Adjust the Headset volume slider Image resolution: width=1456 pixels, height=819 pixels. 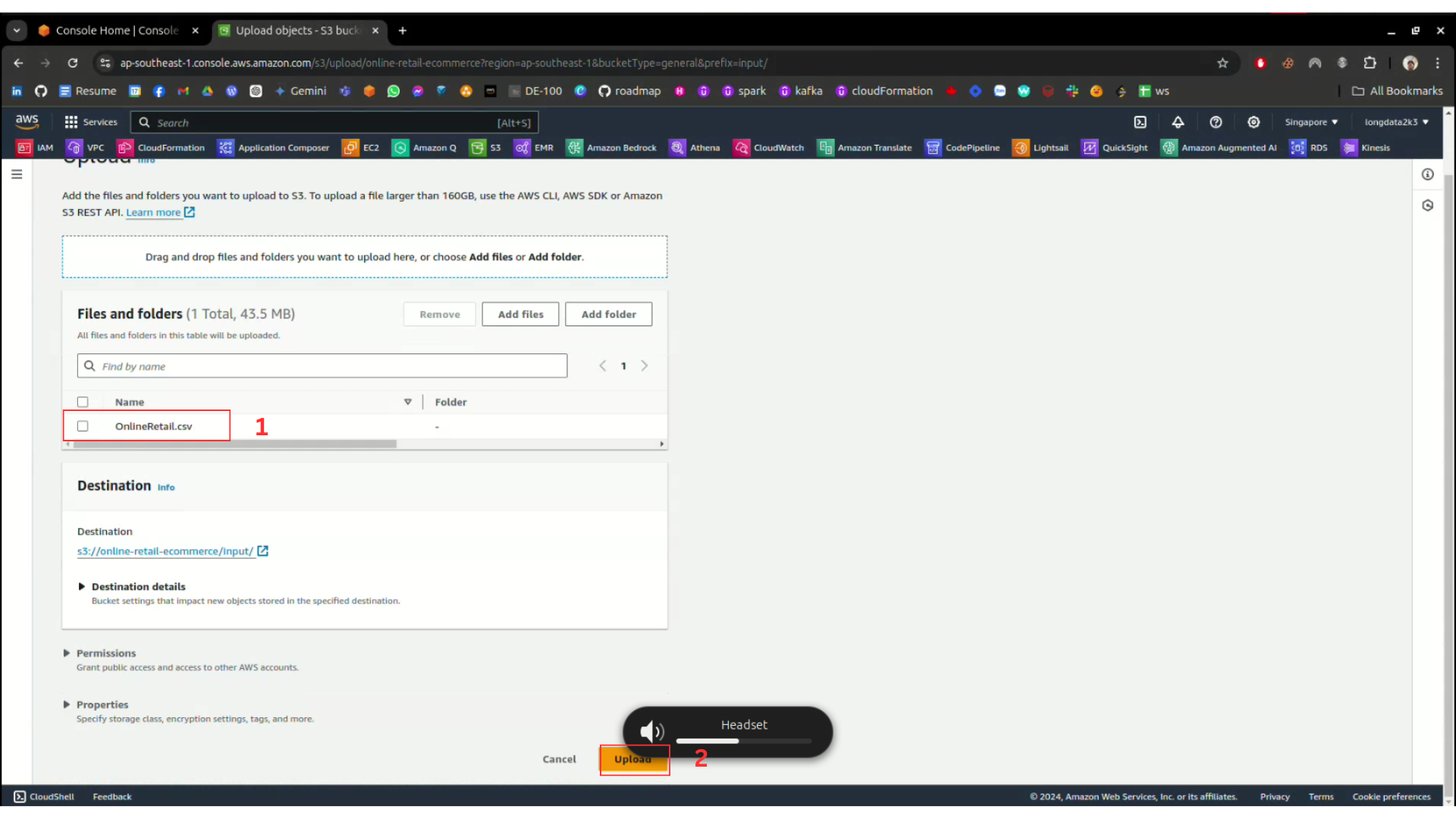coord(738,741)
